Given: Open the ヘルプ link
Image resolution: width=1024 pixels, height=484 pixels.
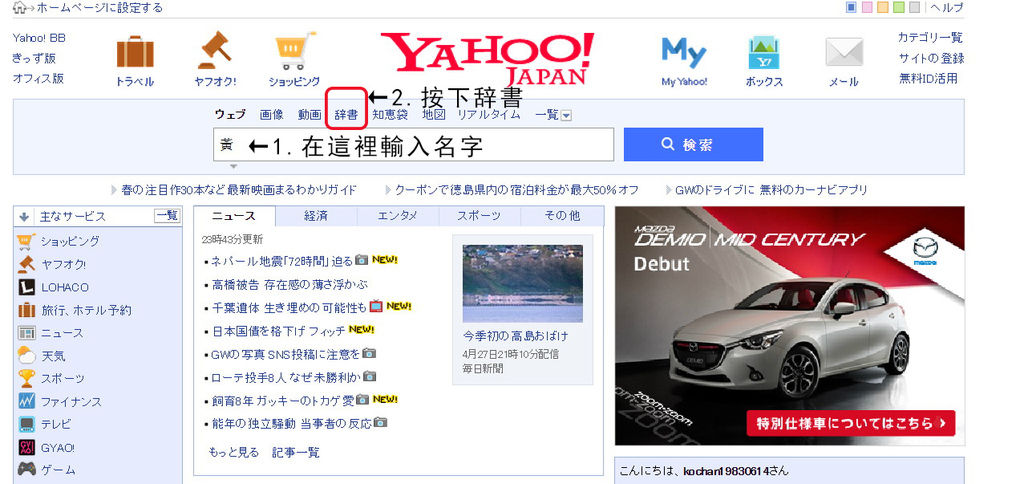Looking at the screenshot, I should pos(947,8).
